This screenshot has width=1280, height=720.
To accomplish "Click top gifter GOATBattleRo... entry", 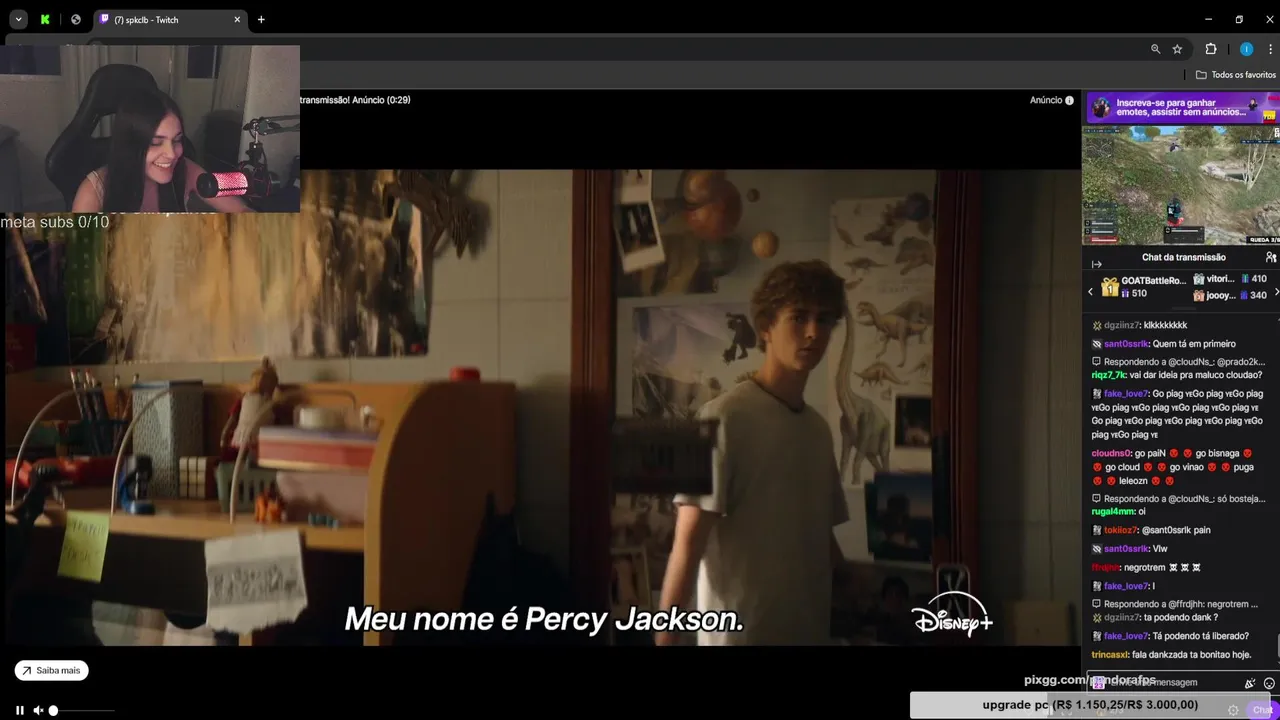I will (1144, 287).
